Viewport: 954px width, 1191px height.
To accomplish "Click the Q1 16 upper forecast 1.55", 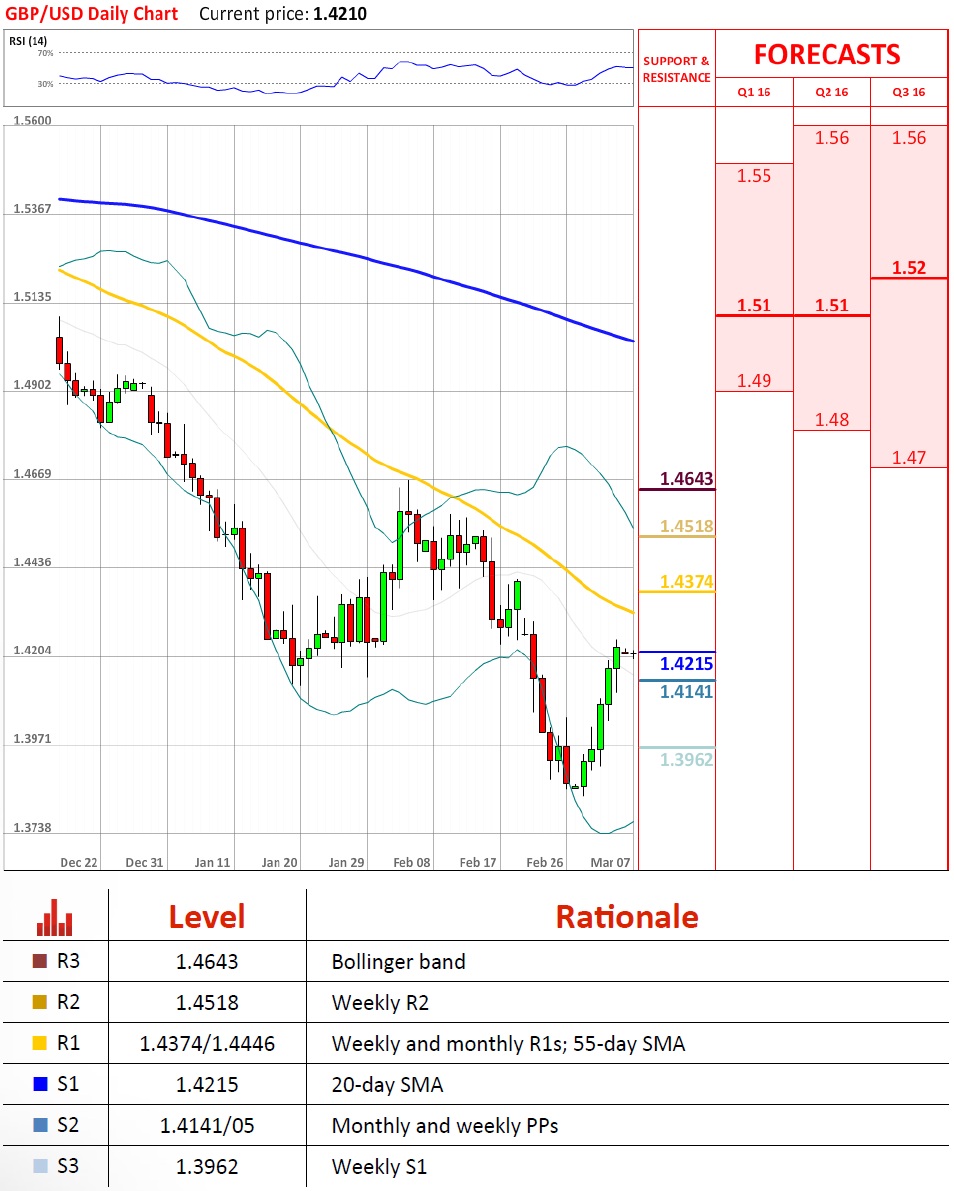I will (754, 176).
